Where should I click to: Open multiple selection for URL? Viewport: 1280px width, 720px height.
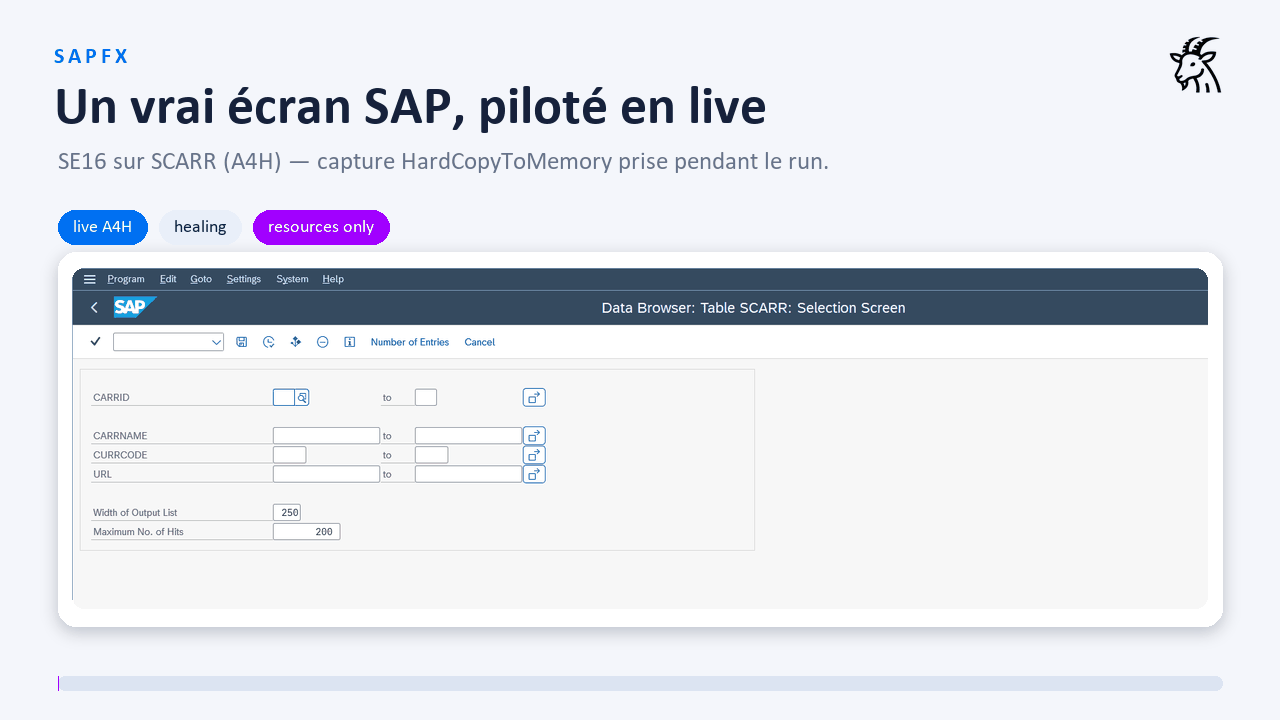coord(534,474)
